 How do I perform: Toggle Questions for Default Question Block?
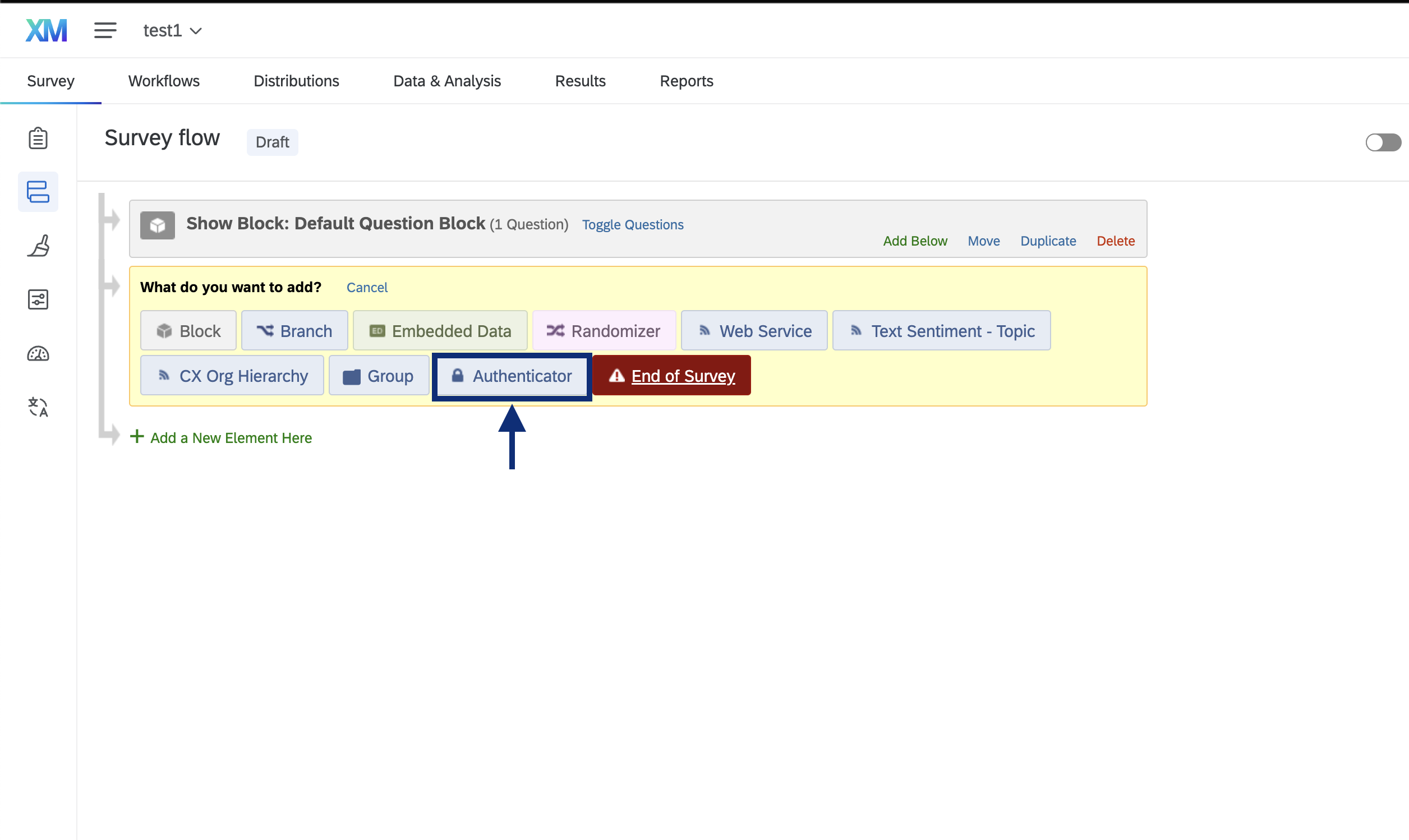[632, 225]
